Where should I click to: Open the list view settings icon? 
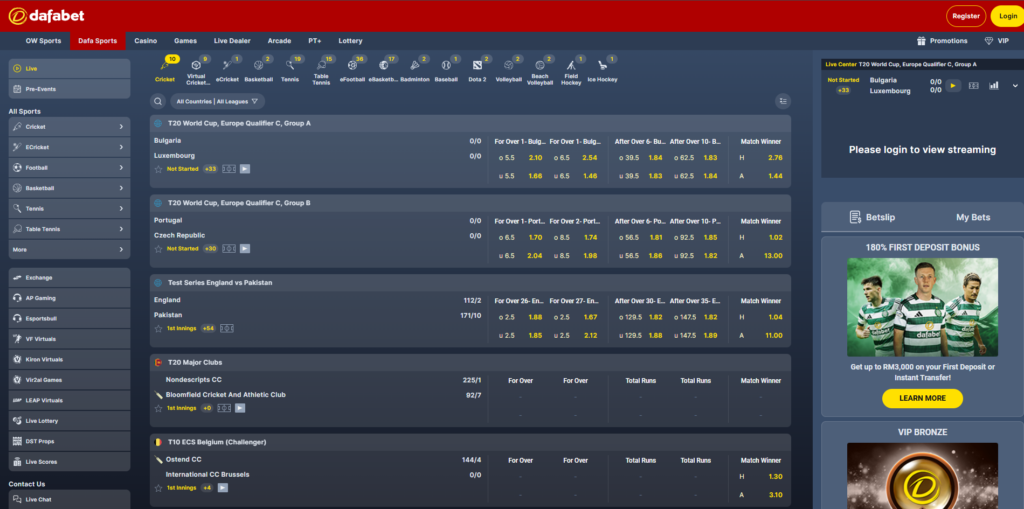click(x=782, y=101)
